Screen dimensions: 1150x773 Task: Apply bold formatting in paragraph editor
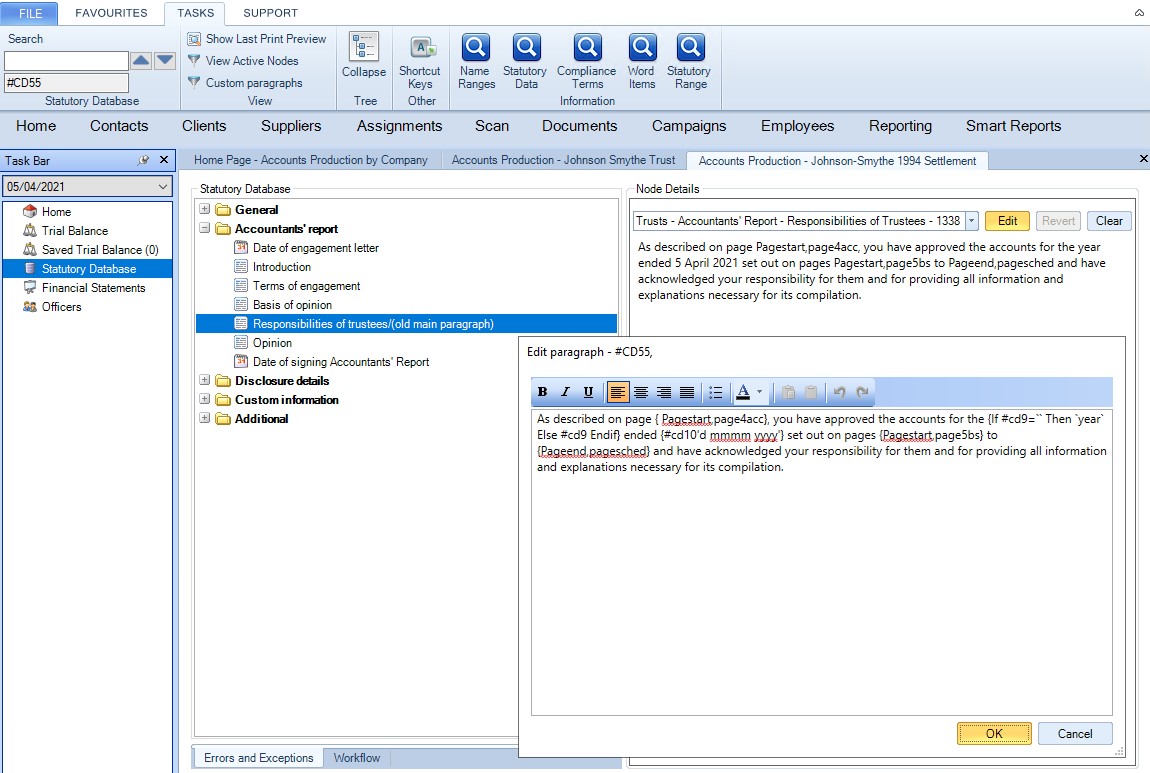click(543, 392)
